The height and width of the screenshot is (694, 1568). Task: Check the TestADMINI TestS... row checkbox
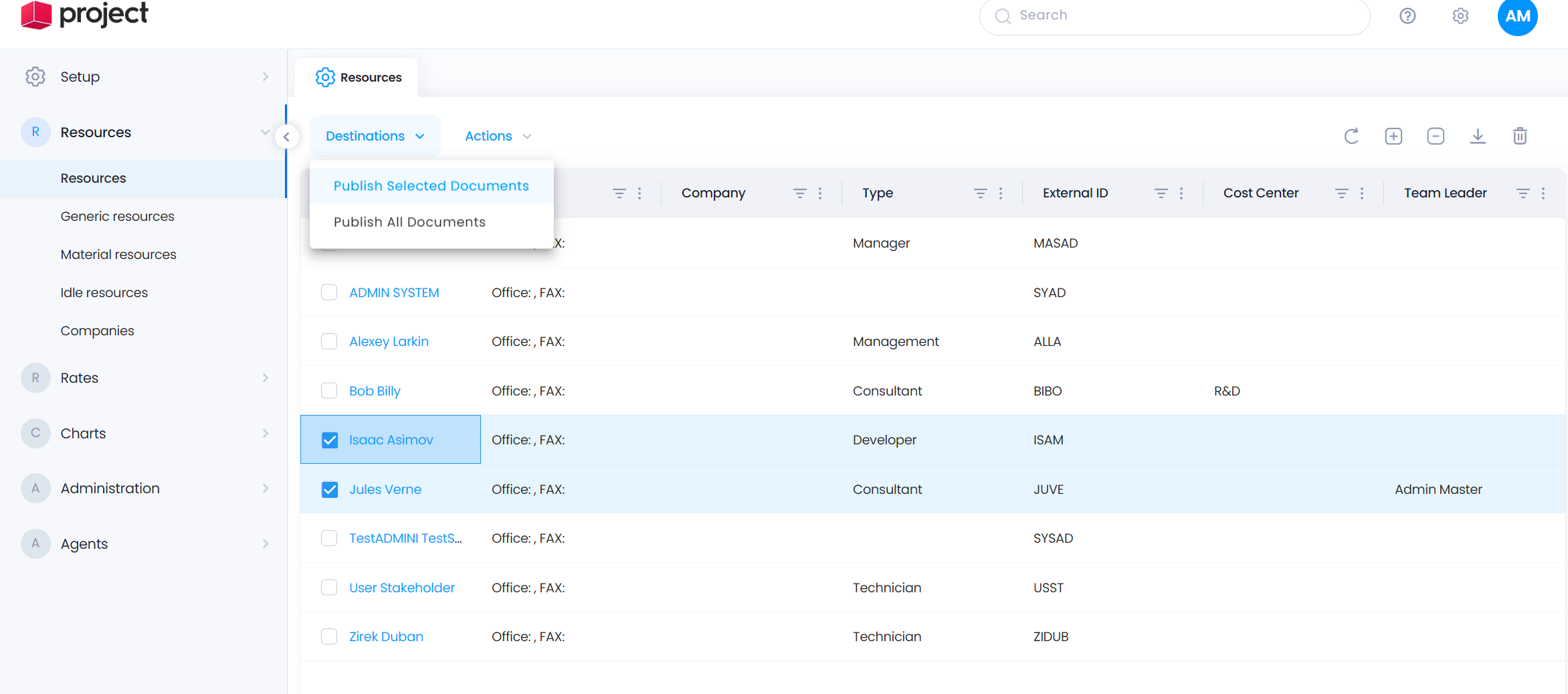[329, 538]
